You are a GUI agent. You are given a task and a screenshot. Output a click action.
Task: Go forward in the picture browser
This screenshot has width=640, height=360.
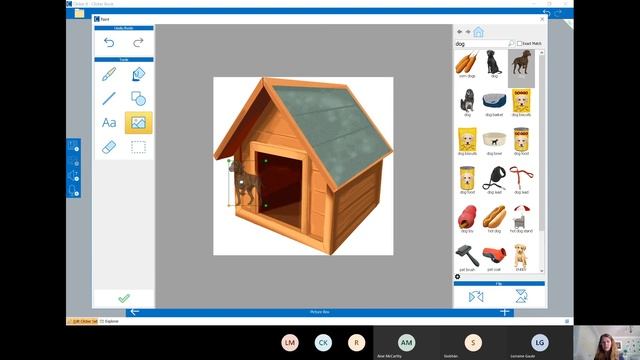468,32
